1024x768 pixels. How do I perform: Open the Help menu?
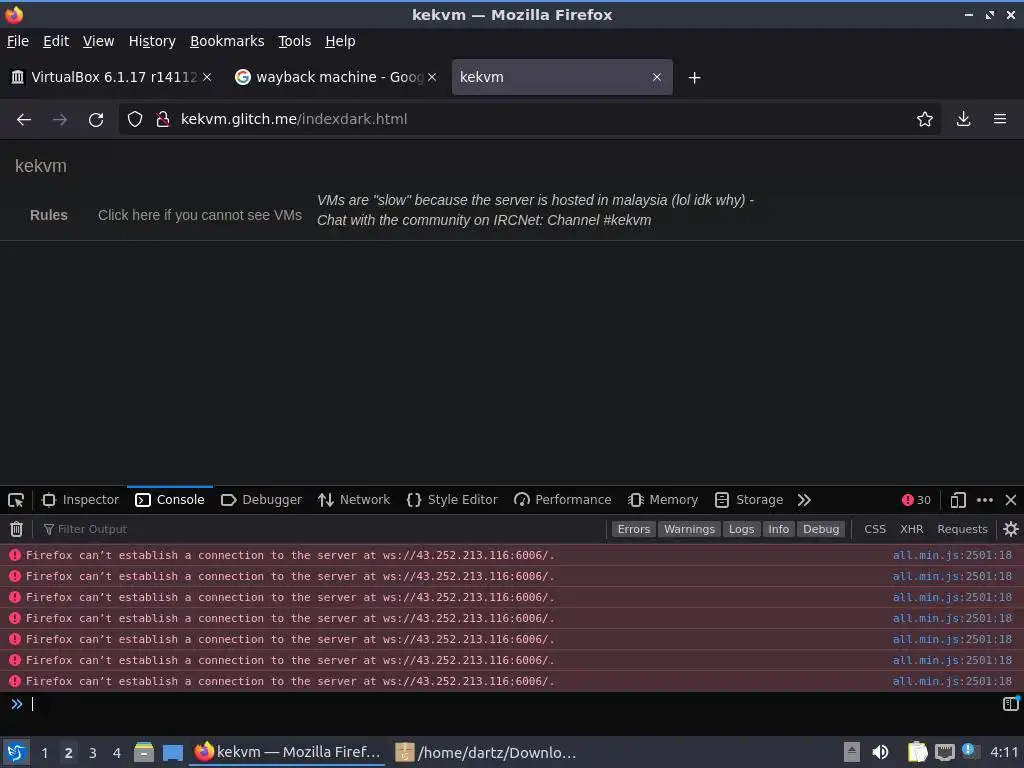point(340,41)
